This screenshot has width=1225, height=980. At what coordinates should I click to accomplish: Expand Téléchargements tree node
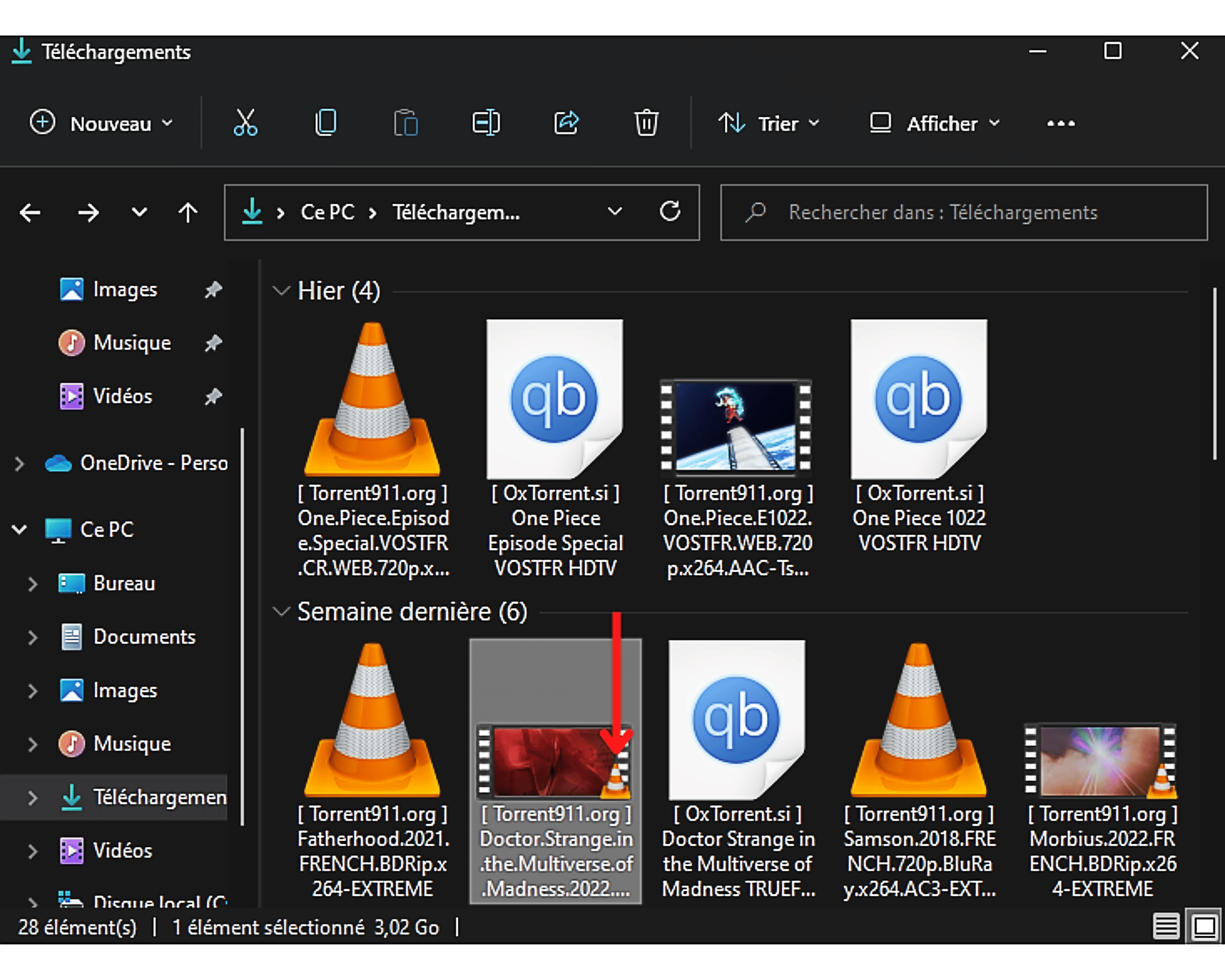click(33, 797)
